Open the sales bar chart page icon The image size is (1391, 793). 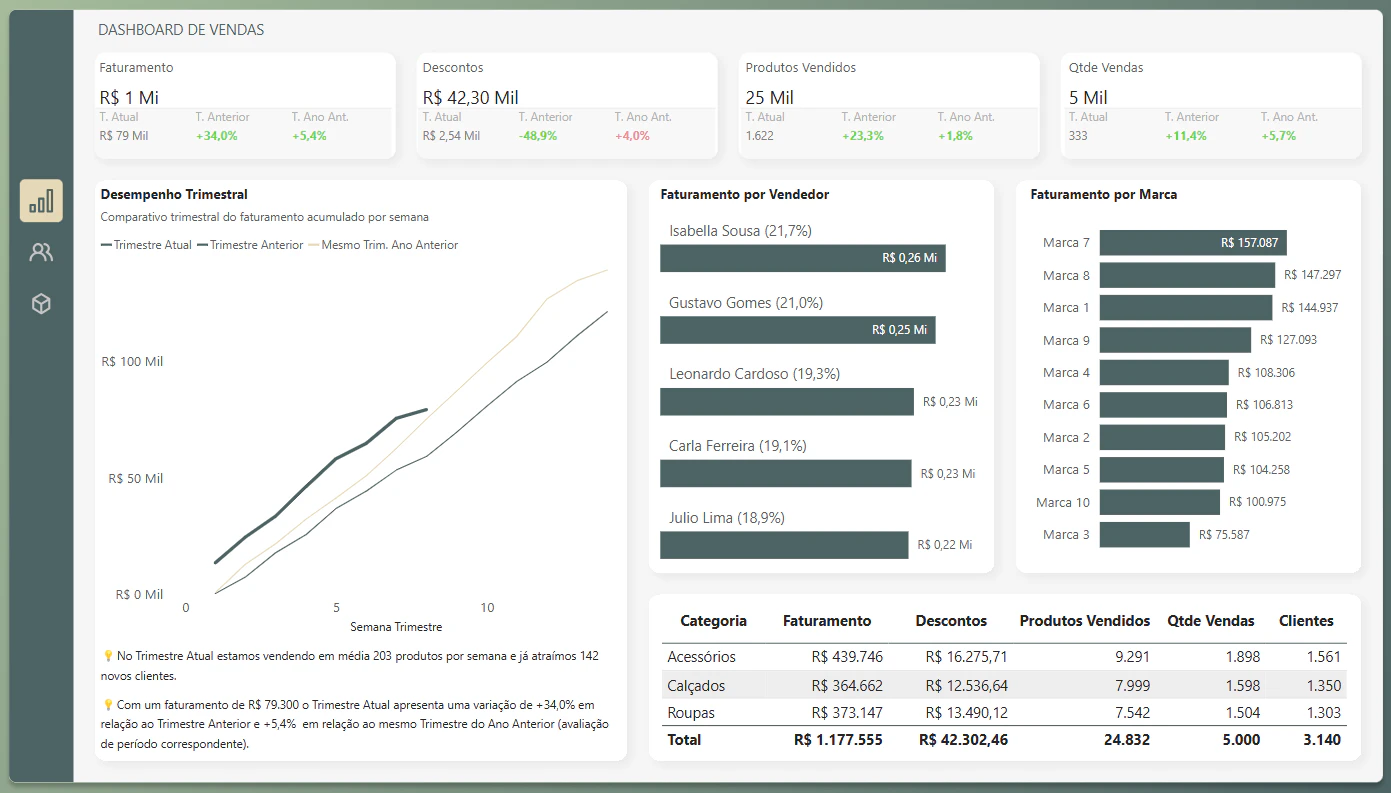[x=41, y=201]
